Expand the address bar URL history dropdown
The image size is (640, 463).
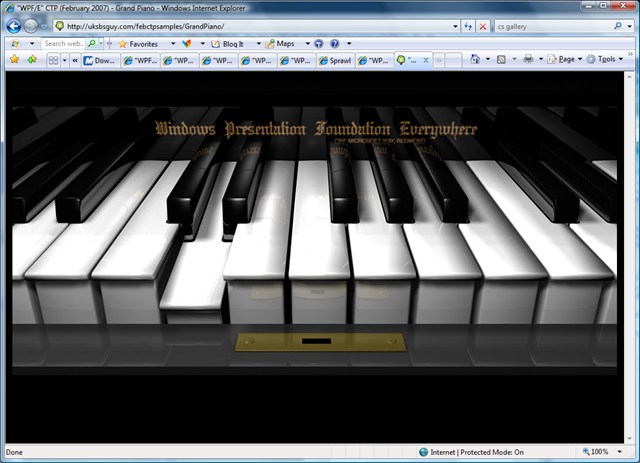(455, 27)
